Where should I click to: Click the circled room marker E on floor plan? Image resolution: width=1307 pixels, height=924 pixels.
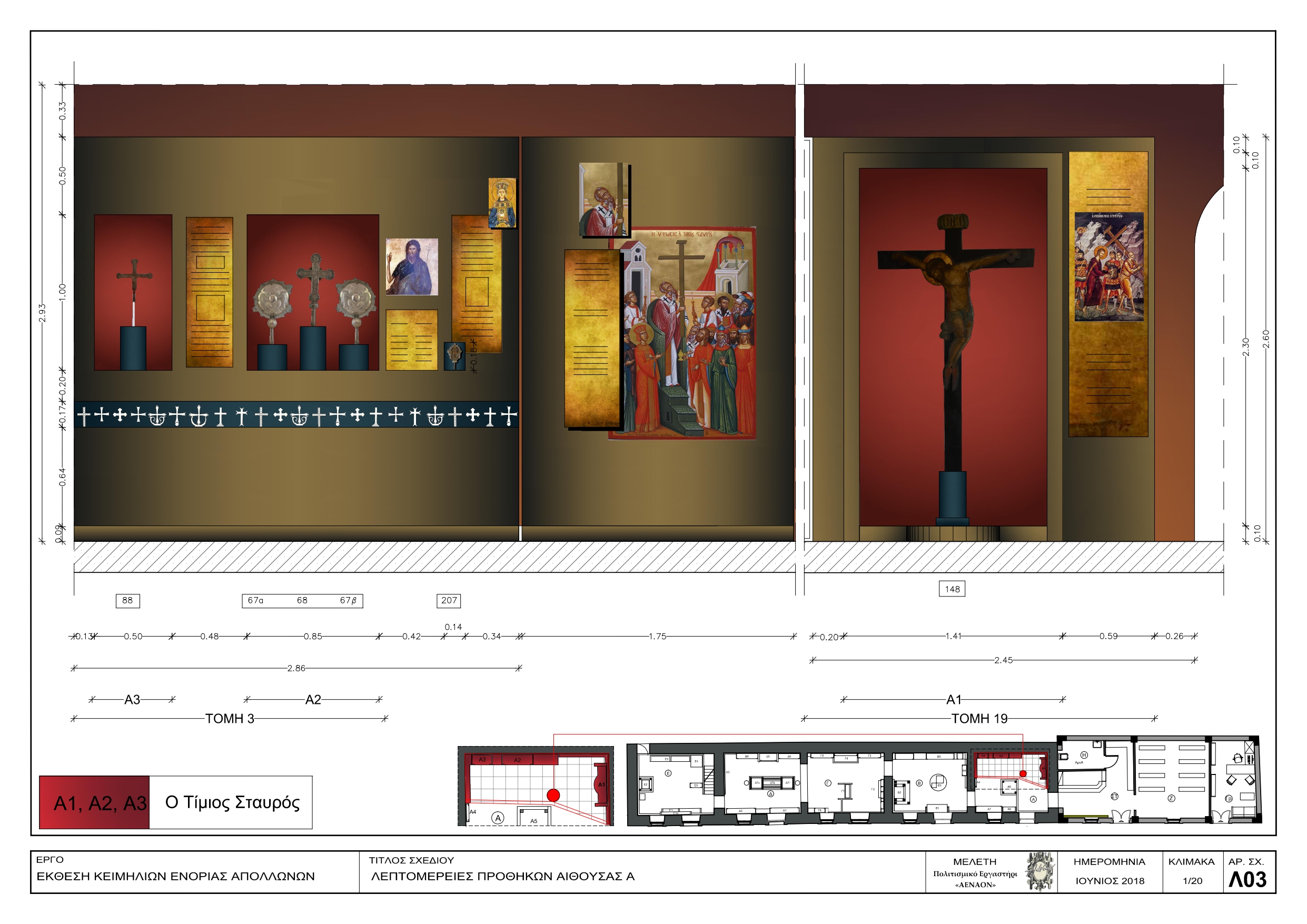pyautogui.click(x=668, y=773)
